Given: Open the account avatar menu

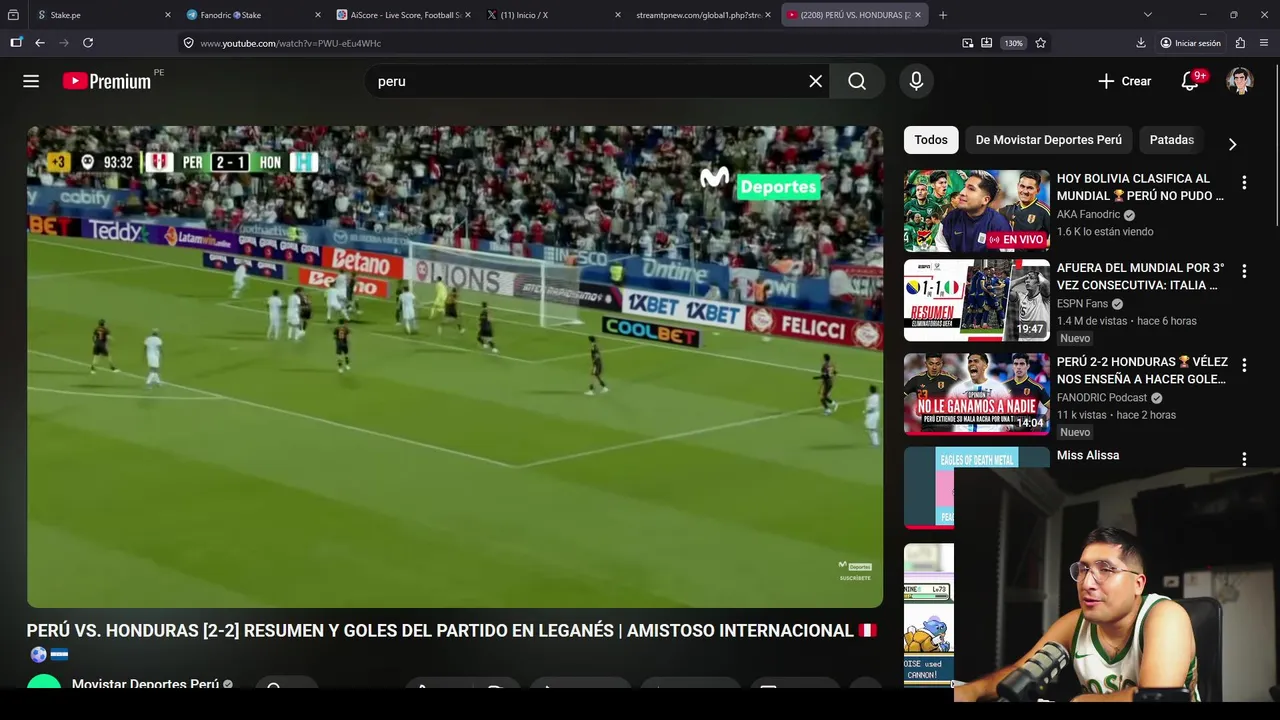Looking at the screenshot, I should coord(1240,81).
